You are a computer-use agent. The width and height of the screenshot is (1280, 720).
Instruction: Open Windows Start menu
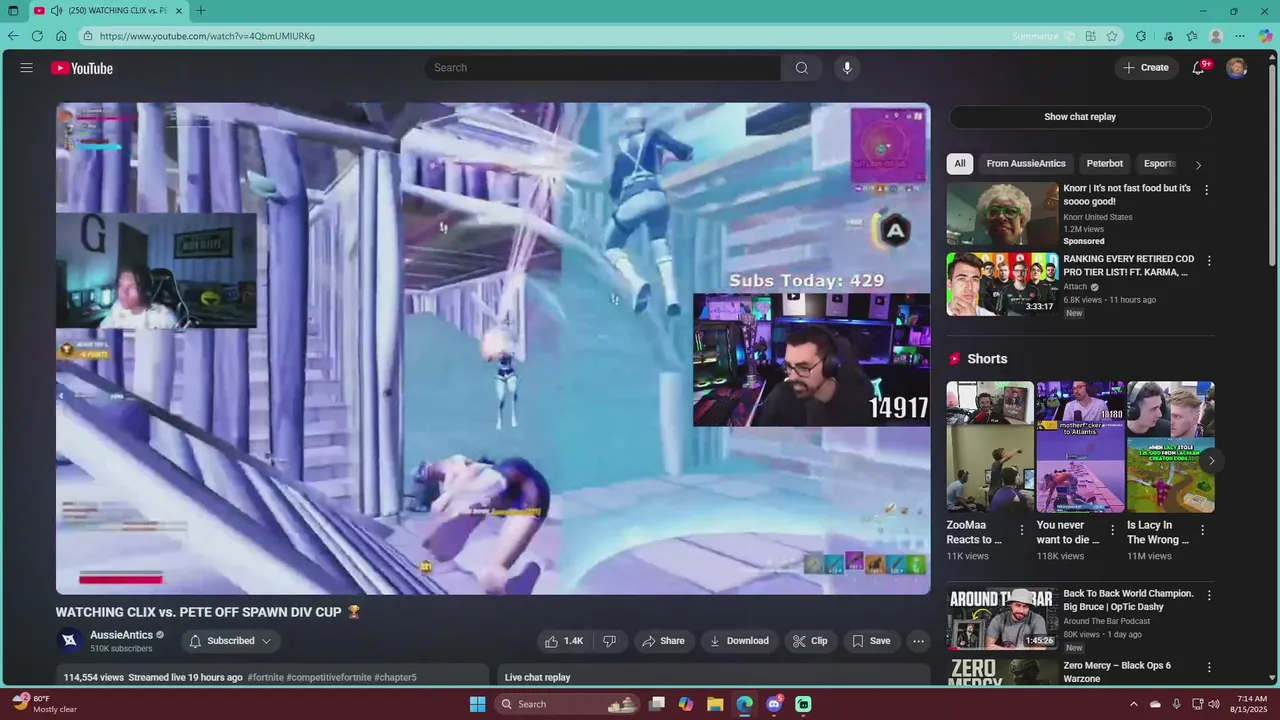coord(477,704)
